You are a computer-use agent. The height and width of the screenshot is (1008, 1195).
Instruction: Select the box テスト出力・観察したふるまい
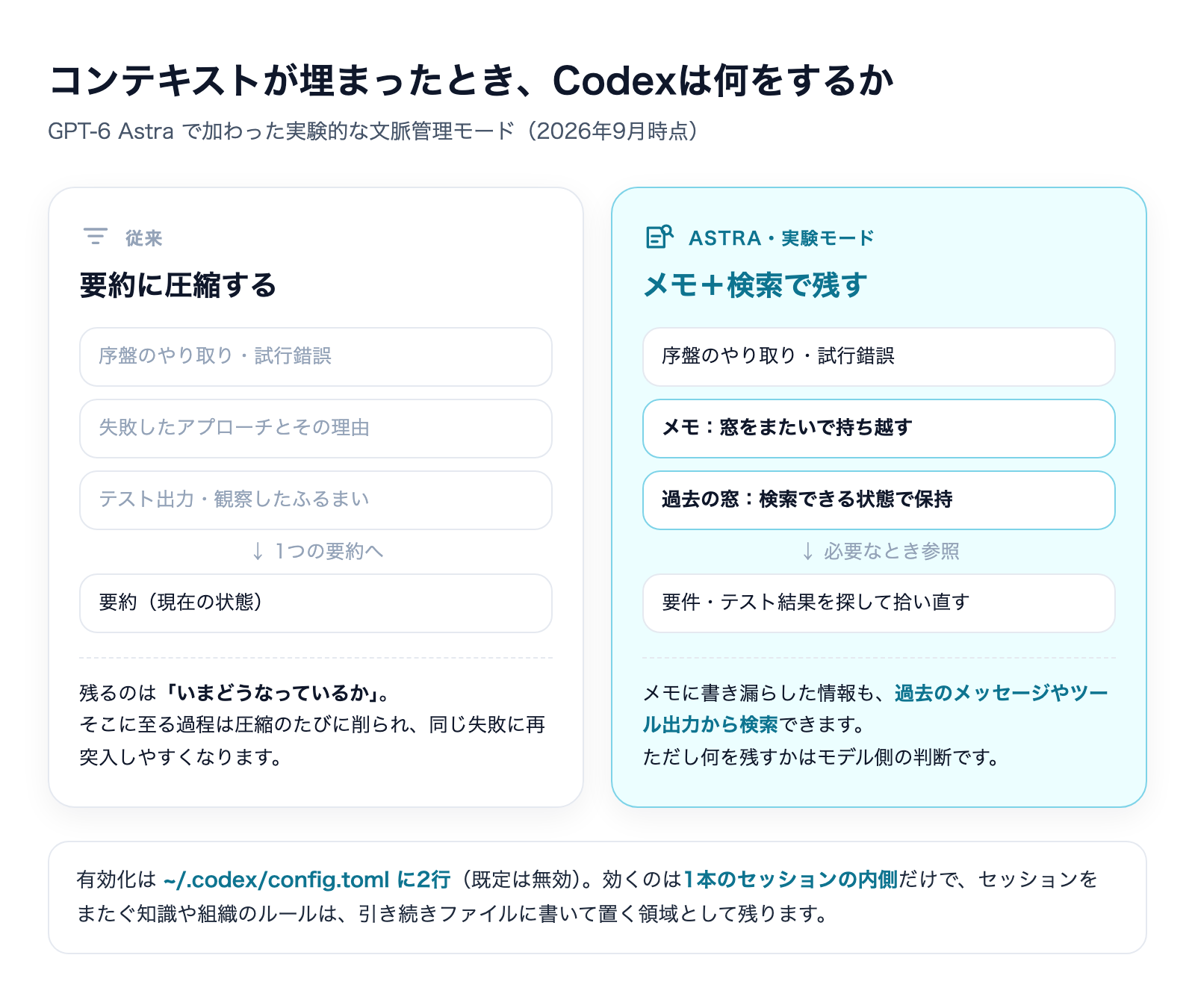click(316, 500)
